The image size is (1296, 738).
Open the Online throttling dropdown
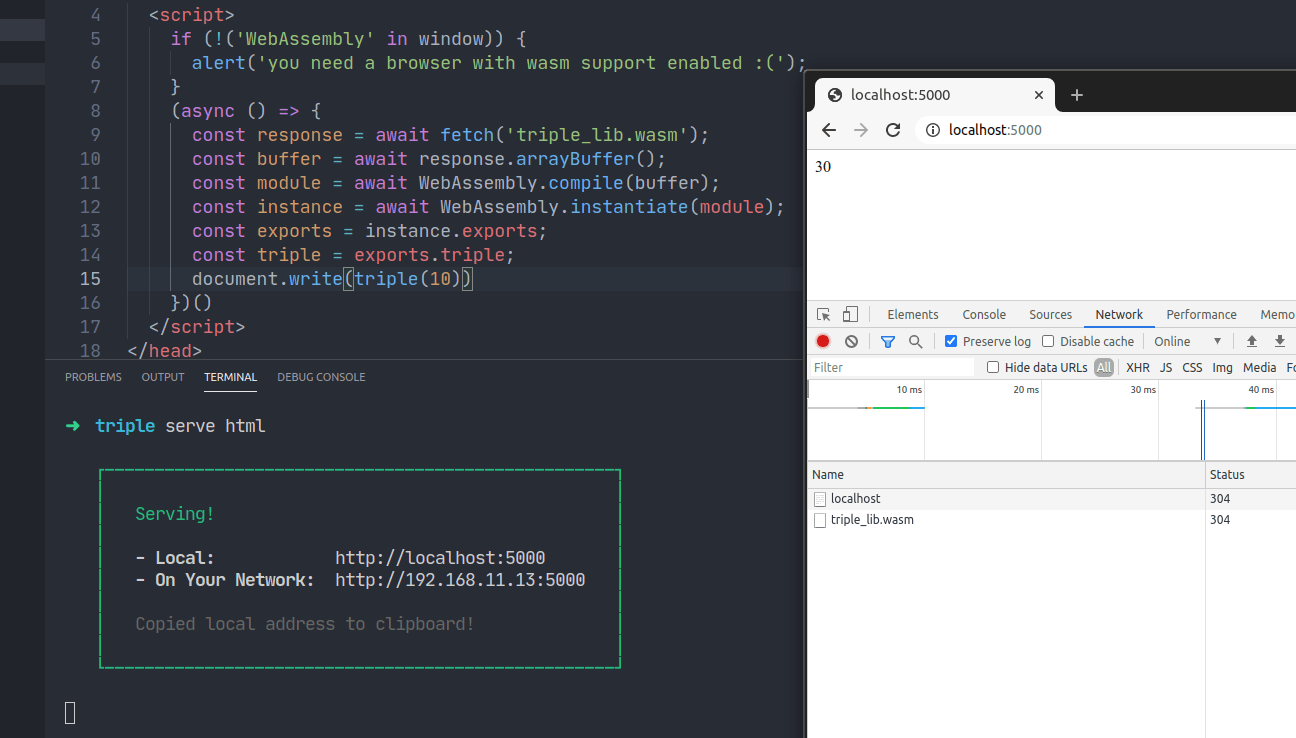pos(1188,341)
